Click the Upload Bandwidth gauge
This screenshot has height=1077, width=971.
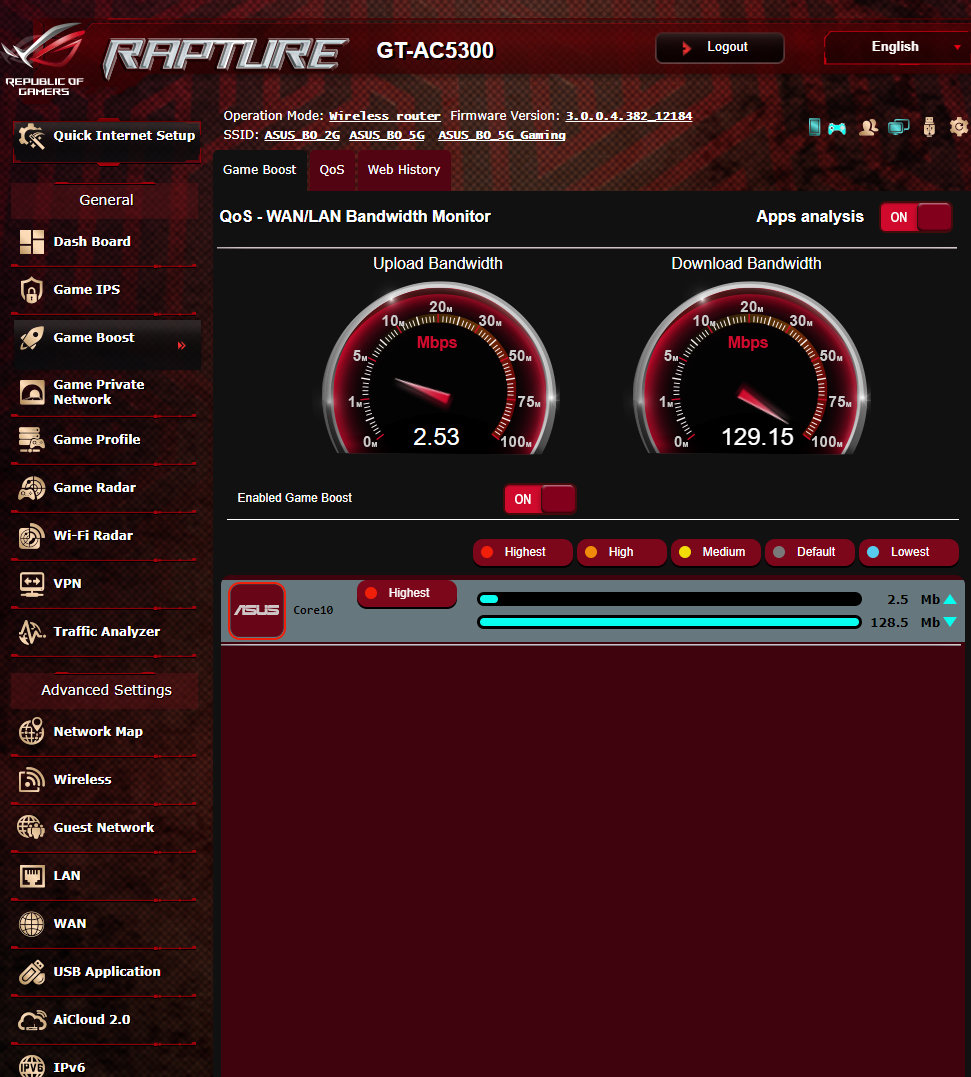(438, 368)
